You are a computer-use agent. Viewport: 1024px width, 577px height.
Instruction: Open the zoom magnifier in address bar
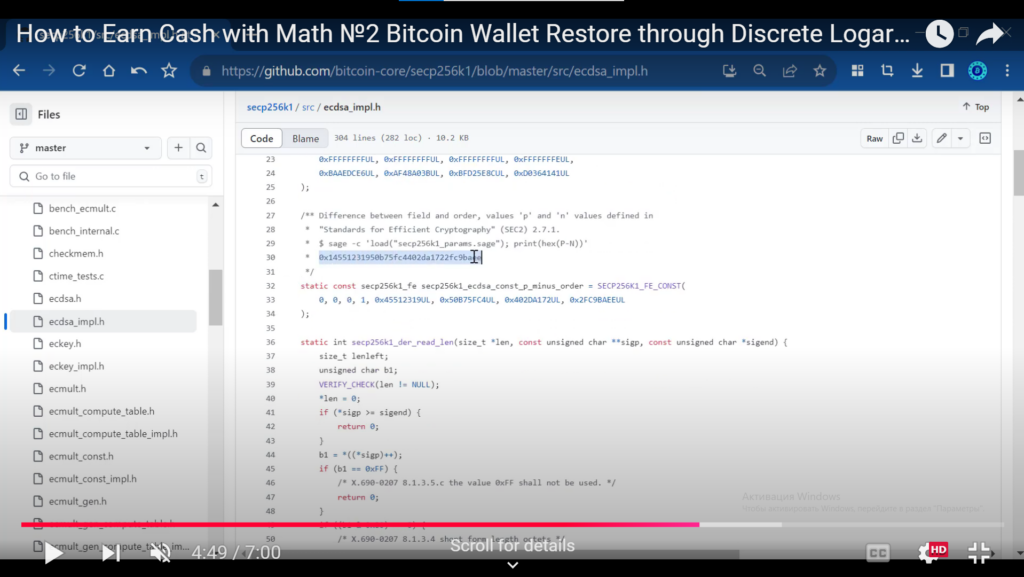pyautogui.click(x=760, y=70)
